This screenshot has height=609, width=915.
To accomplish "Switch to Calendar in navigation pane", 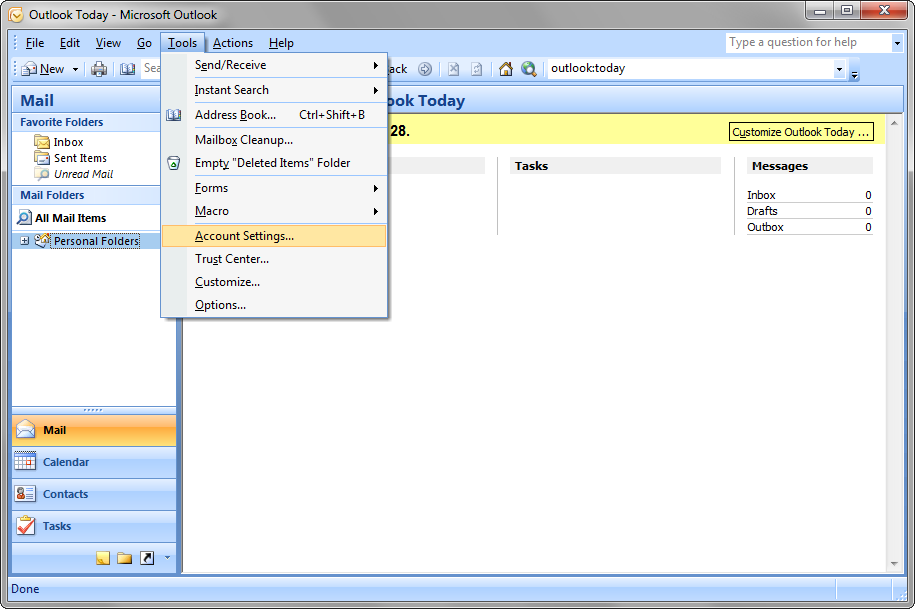I will (65, 462).
